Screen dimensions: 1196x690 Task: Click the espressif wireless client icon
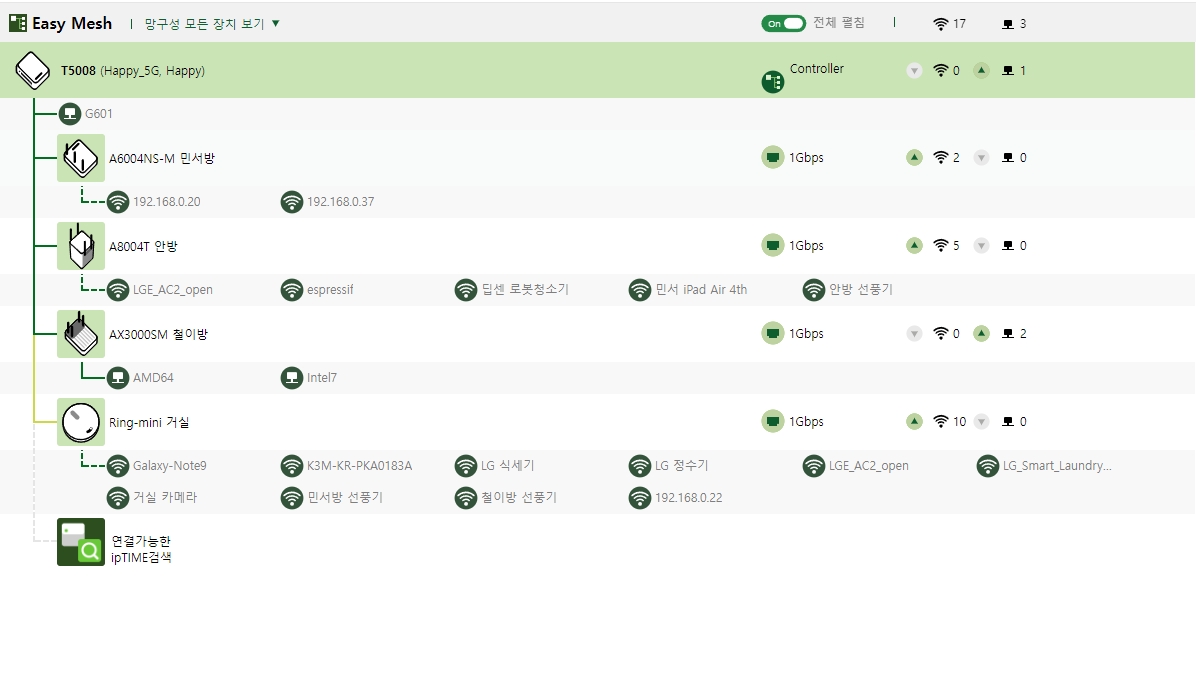[x=291, y=290]
